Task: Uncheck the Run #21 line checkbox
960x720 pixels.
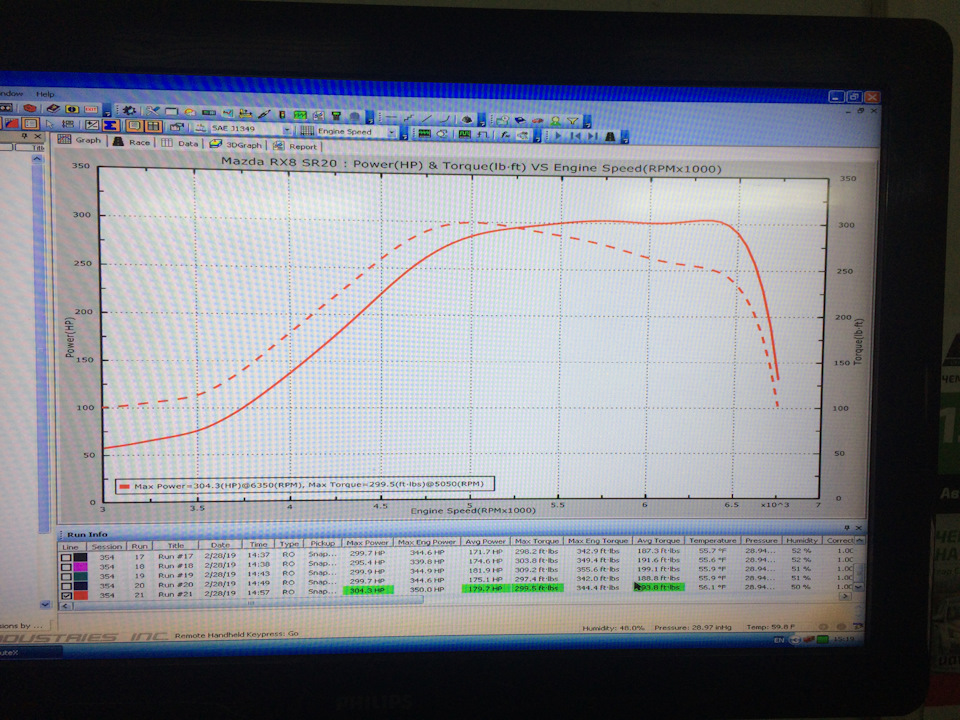Action: (66, 595)
